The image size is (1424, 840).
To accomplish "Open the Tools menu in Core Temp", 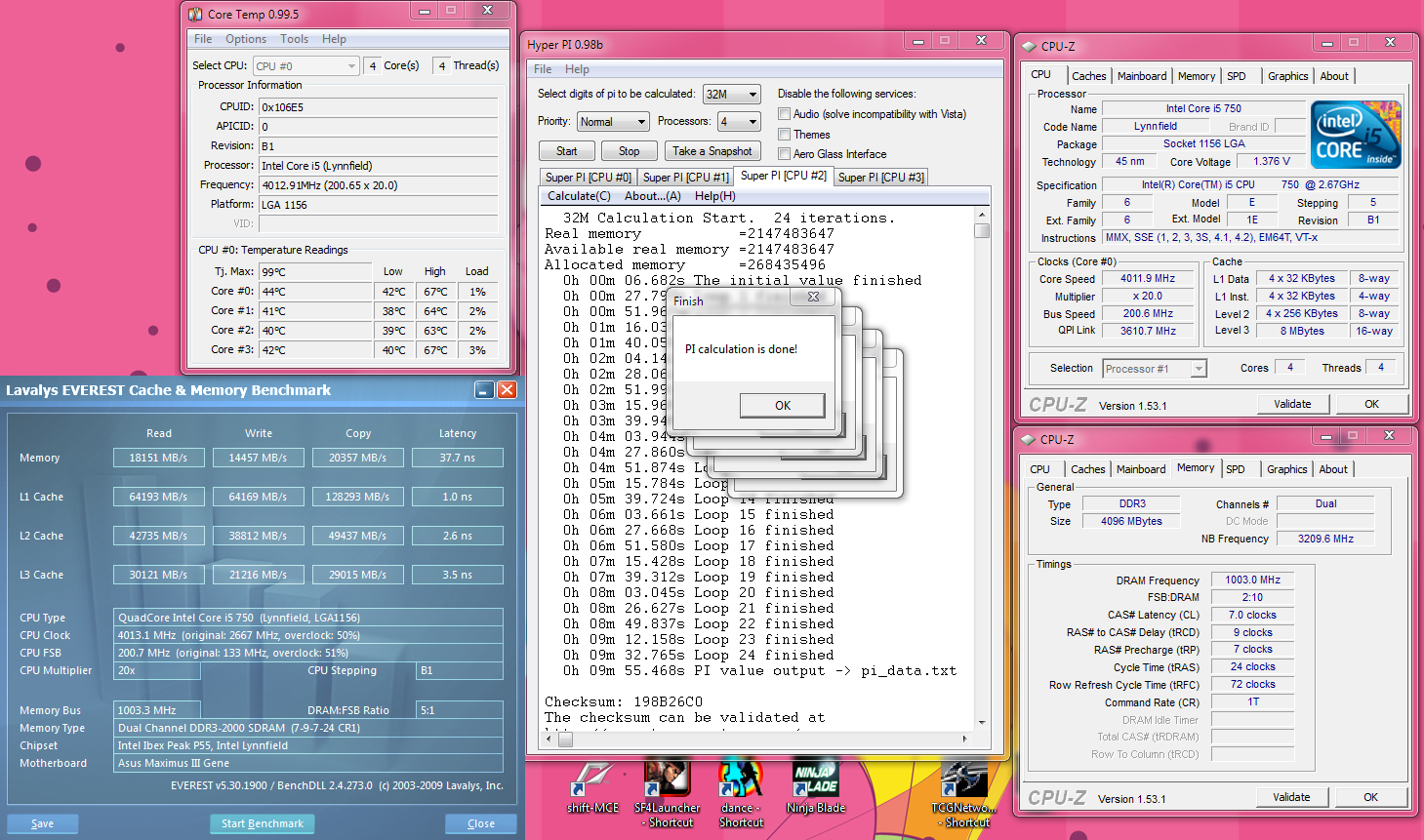I will pos(294,39).
